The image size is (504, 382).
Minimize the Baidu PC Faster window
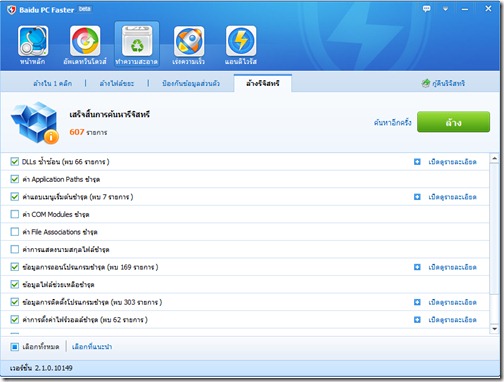(465, 9)
